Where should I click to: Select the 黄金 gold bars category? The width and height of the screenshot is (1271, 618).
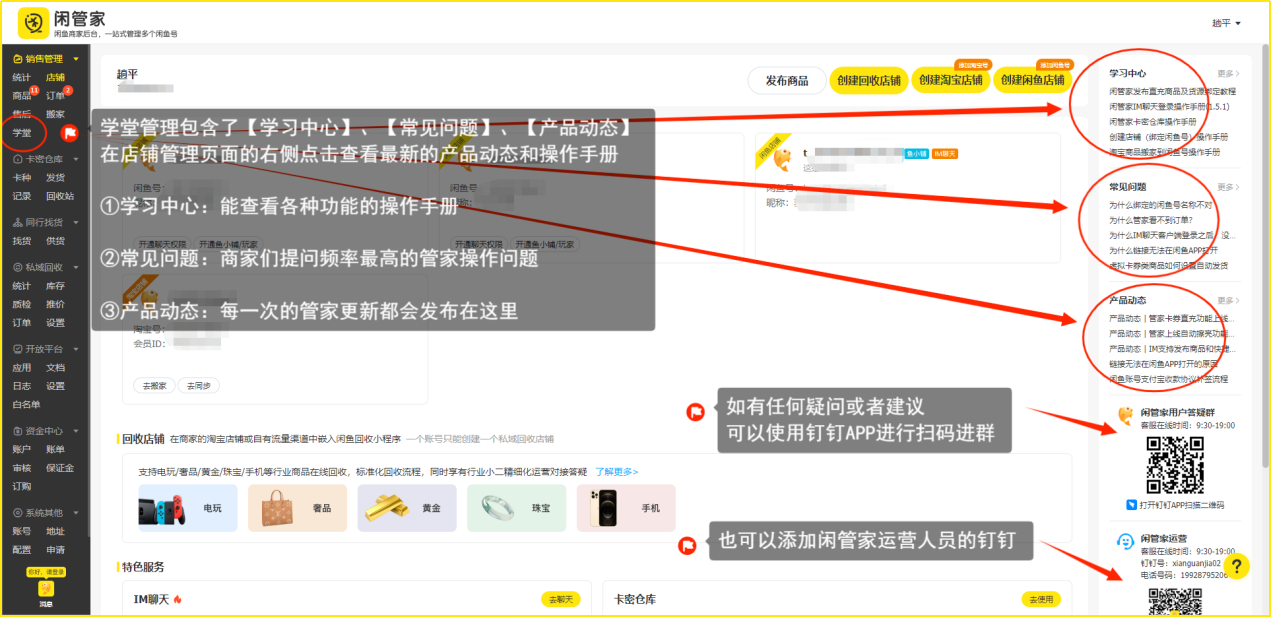[406, 508]
